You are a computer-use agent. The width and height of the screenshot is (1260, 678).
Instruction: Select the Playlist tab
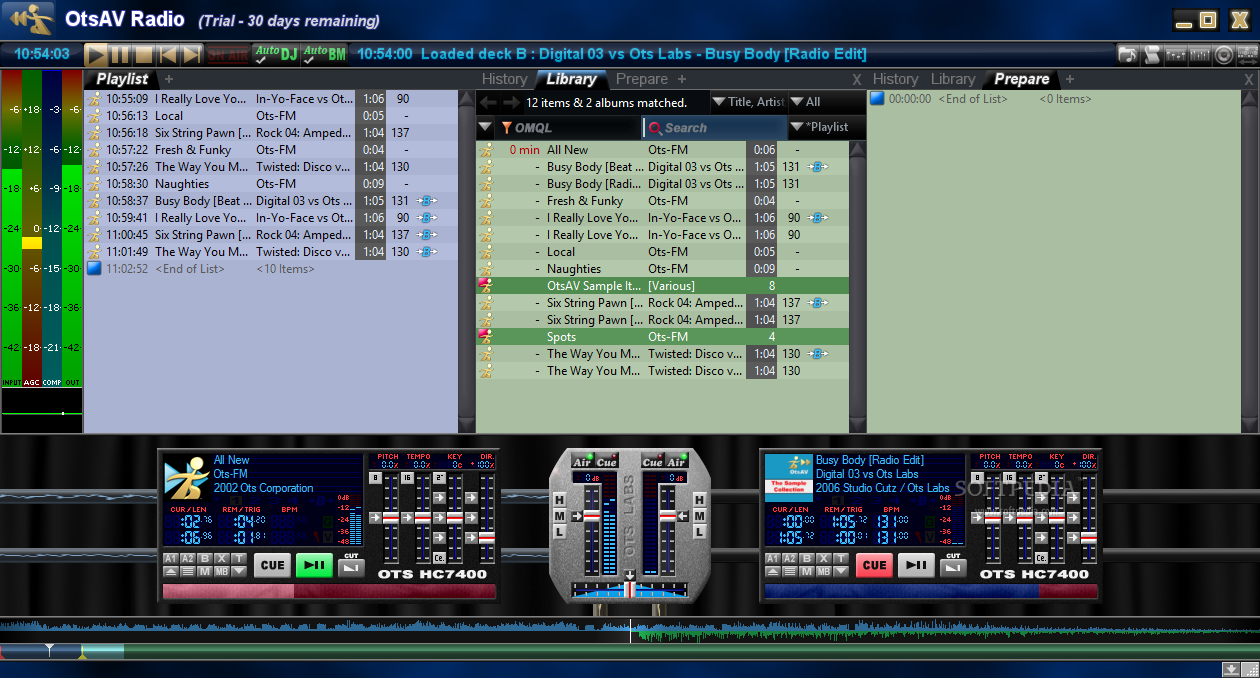click(122, 79)
